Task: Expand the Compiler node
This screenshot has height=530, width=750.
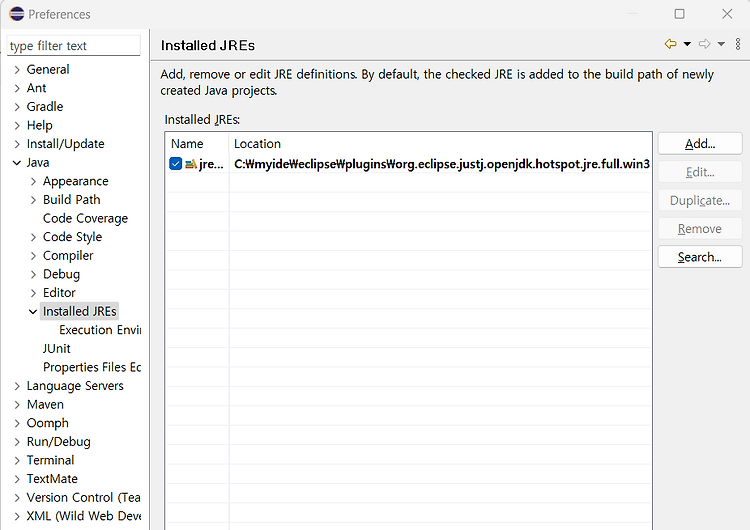Action: (x=33, y=256)
